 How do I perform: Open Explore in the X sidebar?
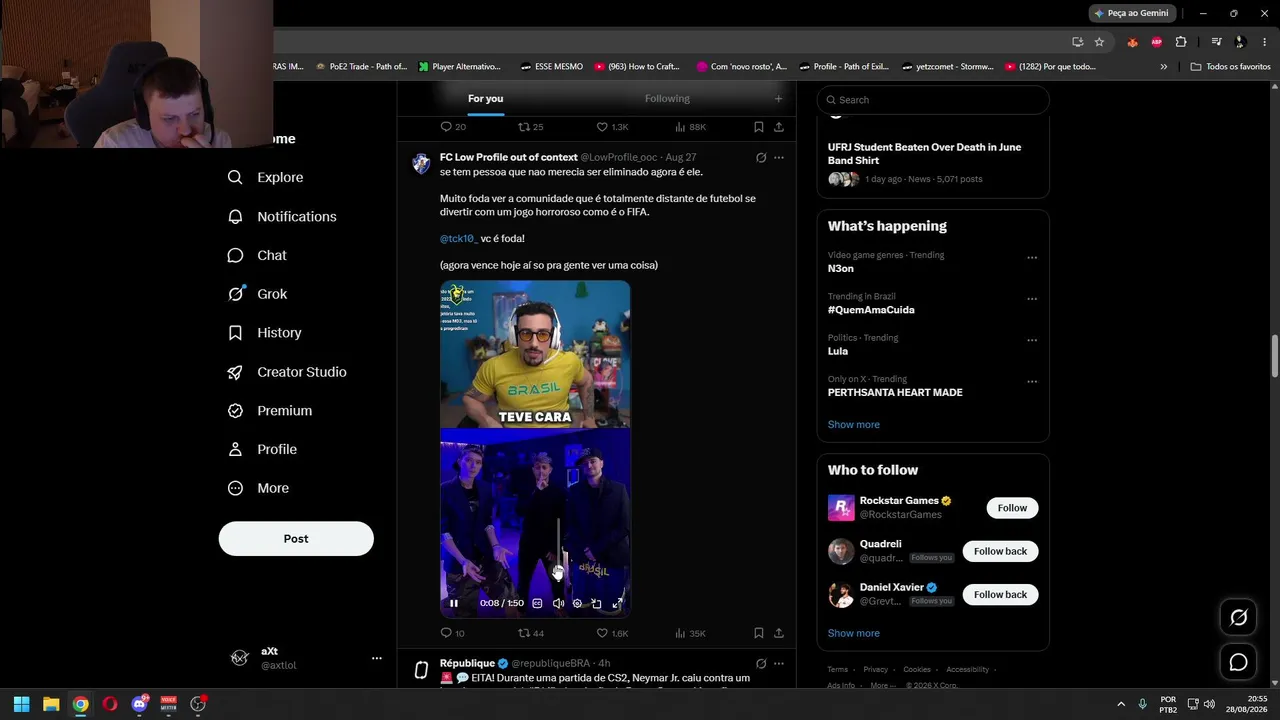(265, 177)
